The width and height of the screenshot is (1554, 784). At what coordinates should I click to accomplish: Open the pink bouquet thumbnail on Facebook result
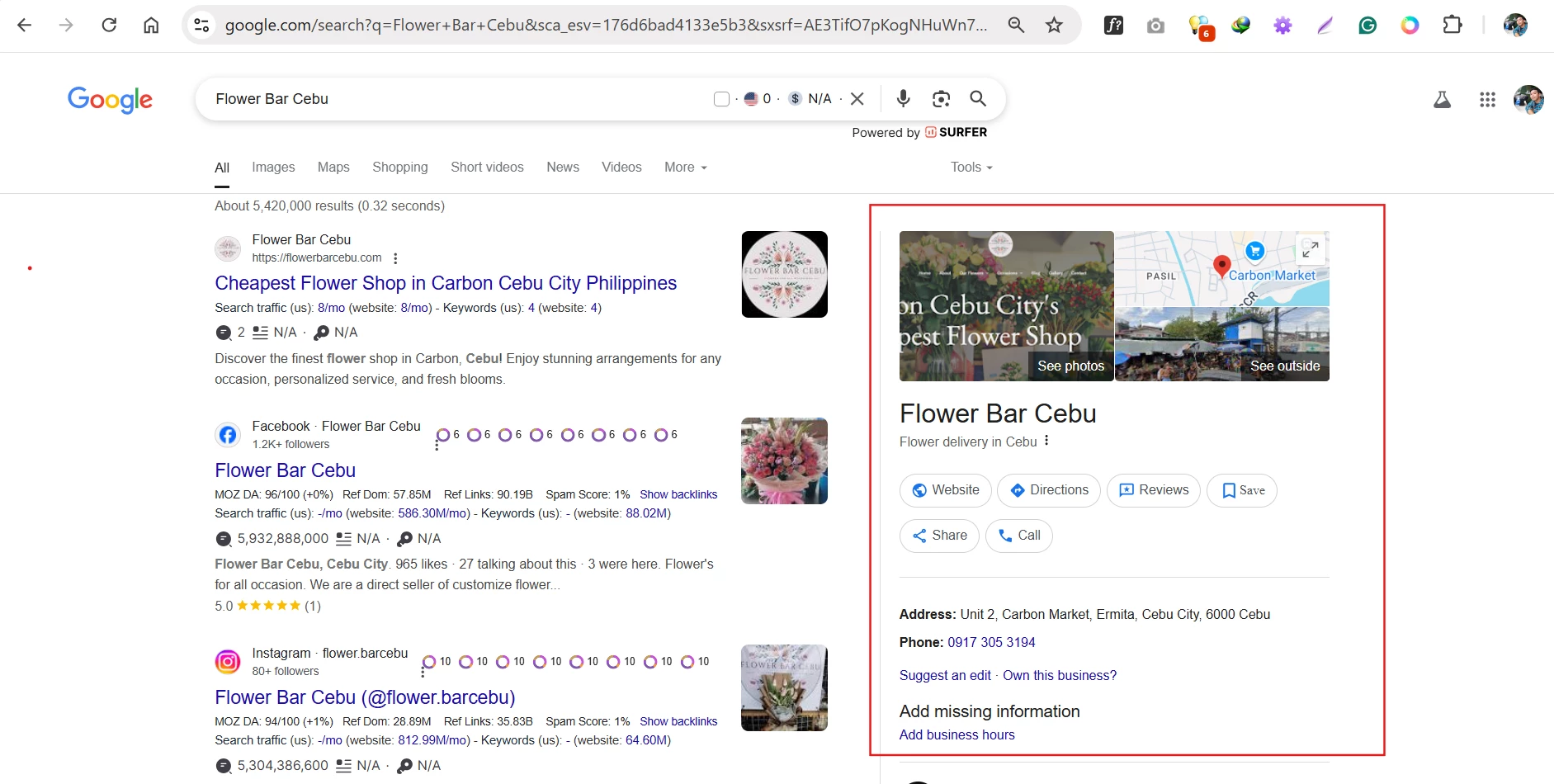(785, 460)
